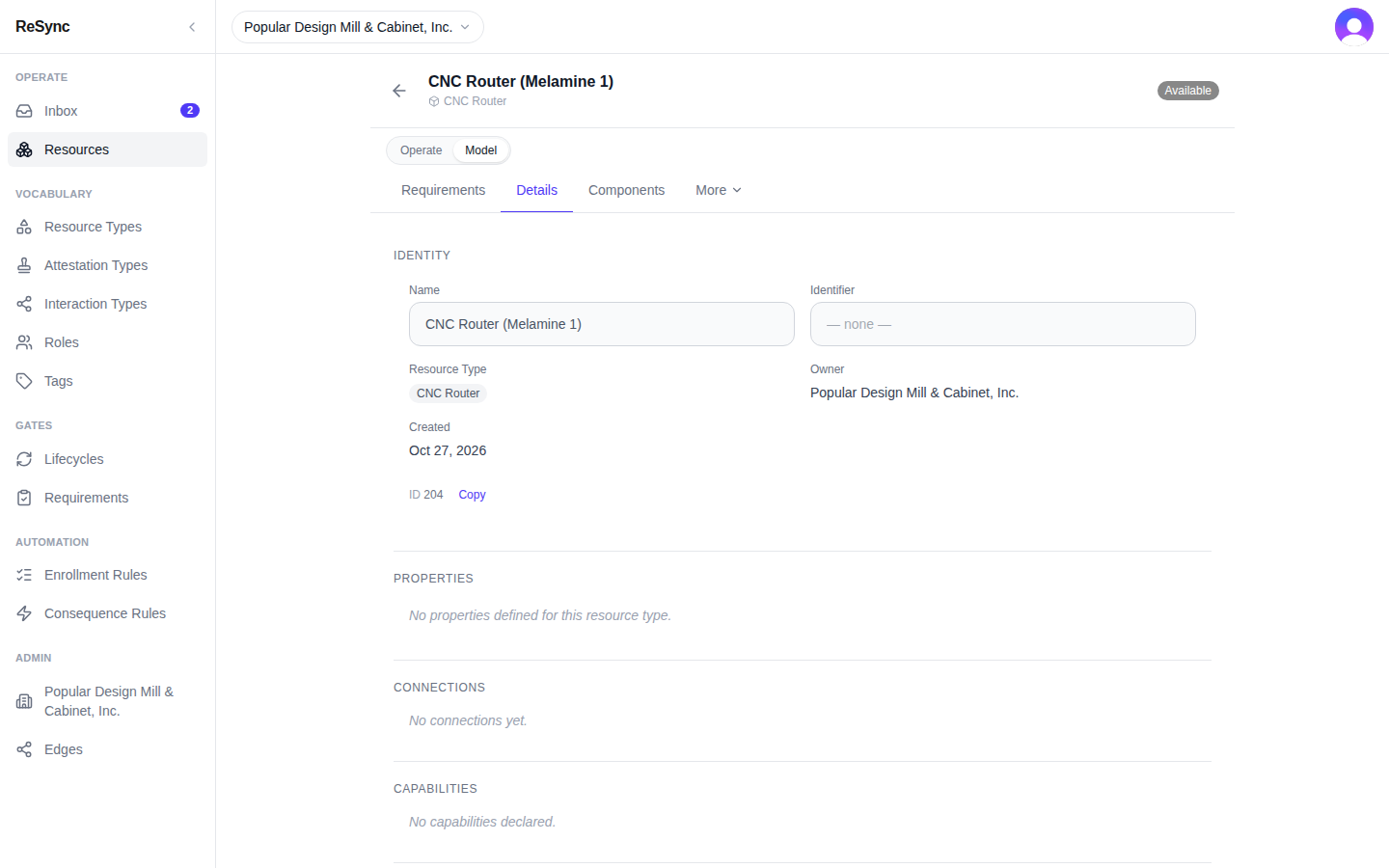Click the CNC Router resource type chip

(448, 393)
